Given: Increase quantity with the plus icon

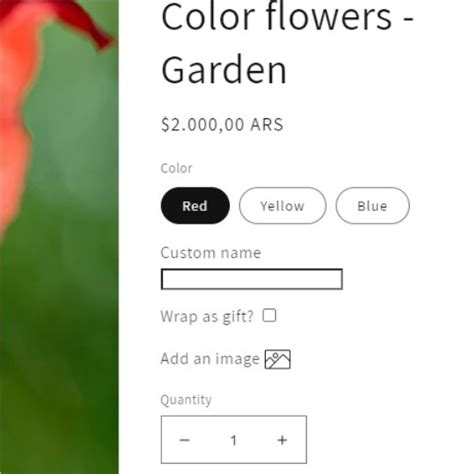Looking at the screenshot, I should (x=282, y=440).
